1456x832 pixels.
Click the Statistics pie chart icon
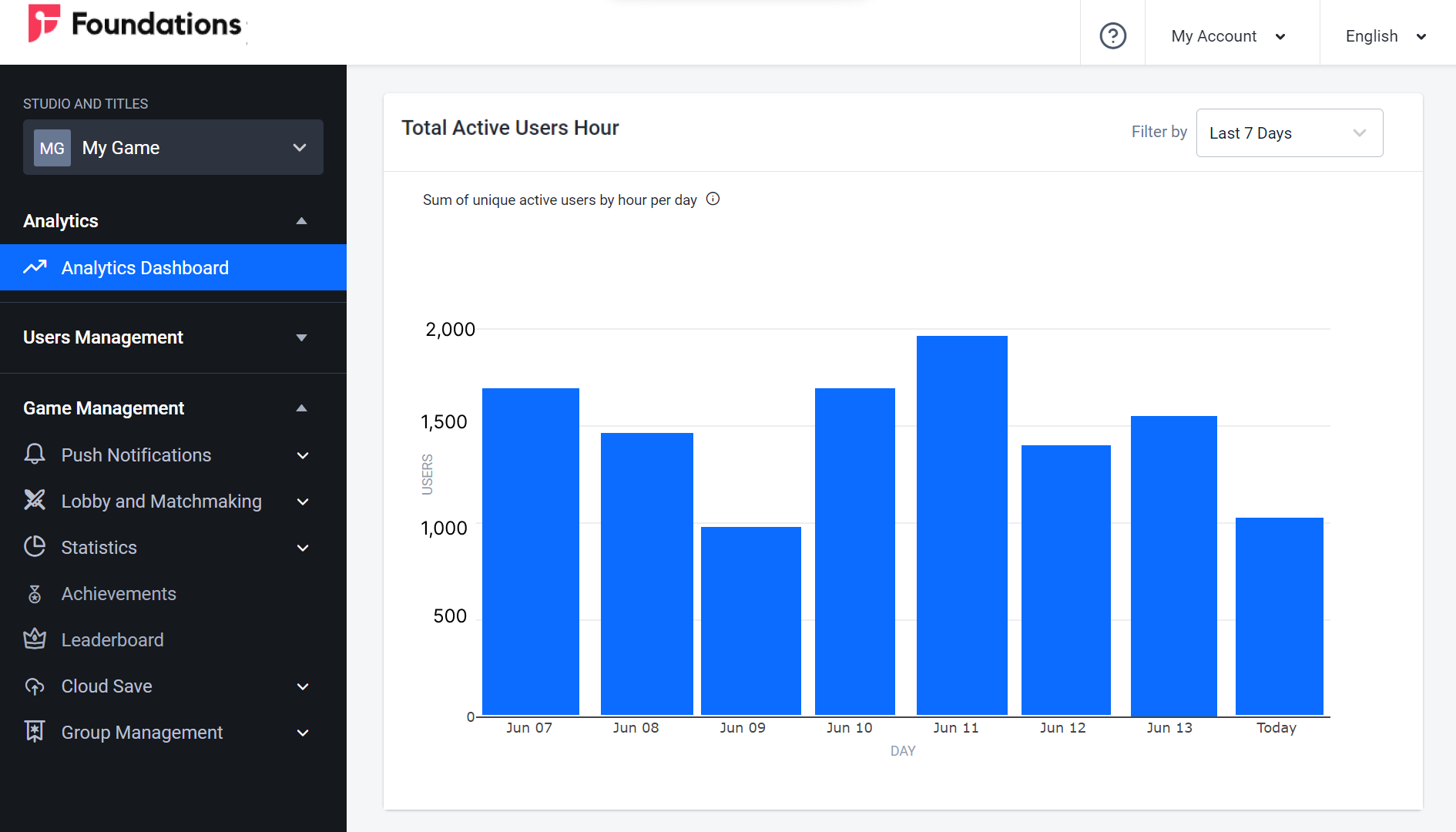(x=35, y=547)
